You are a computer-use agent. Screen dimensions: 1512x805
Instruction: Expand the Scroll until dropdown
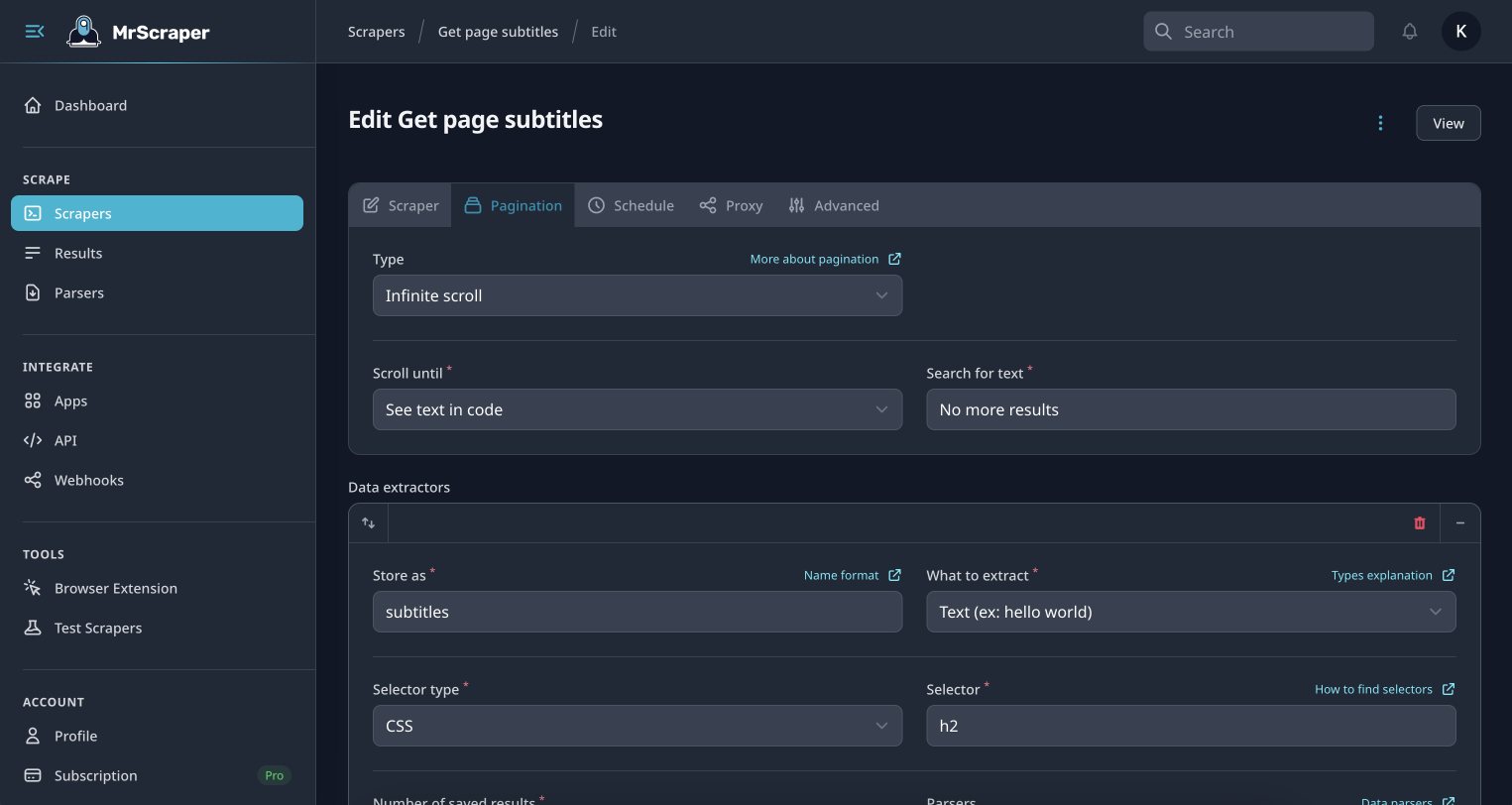[x=638, y=408]
